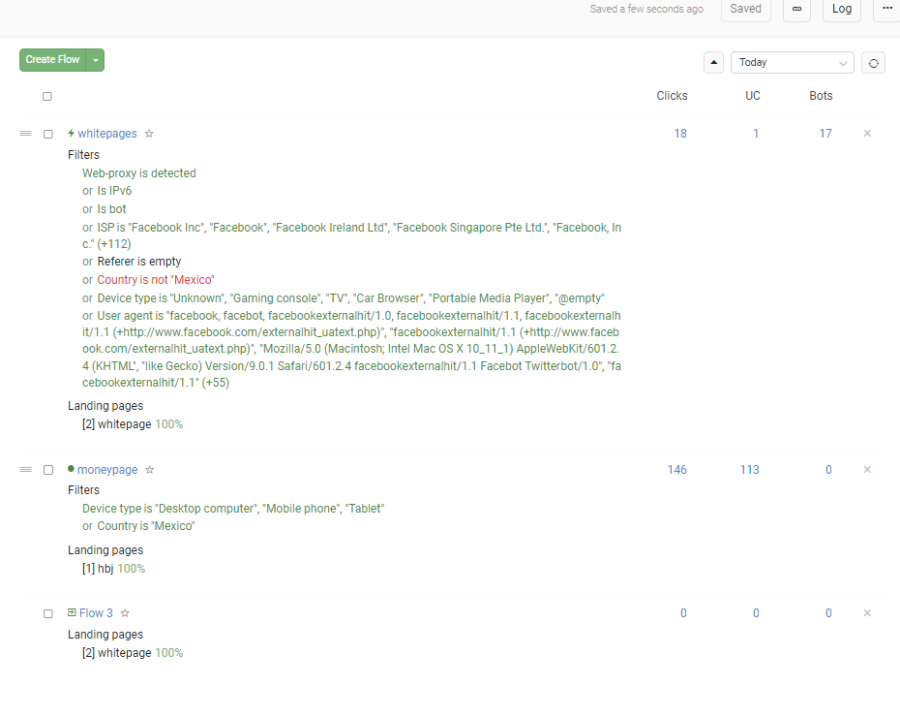
Task: Check the whitepages flow checkbox
Action: pos(48,134)
